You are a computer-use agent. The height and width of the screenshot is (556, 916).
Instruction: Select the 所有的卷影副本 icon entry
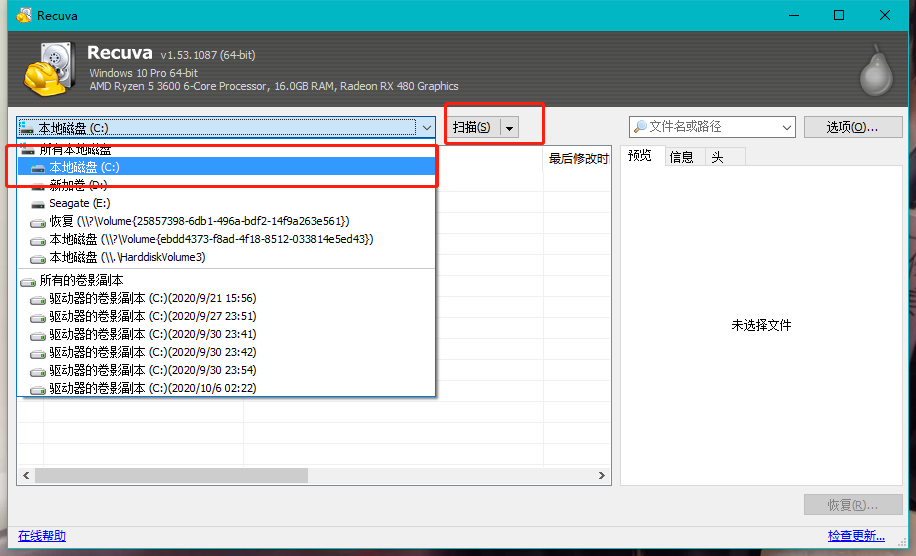coord(27,281)
